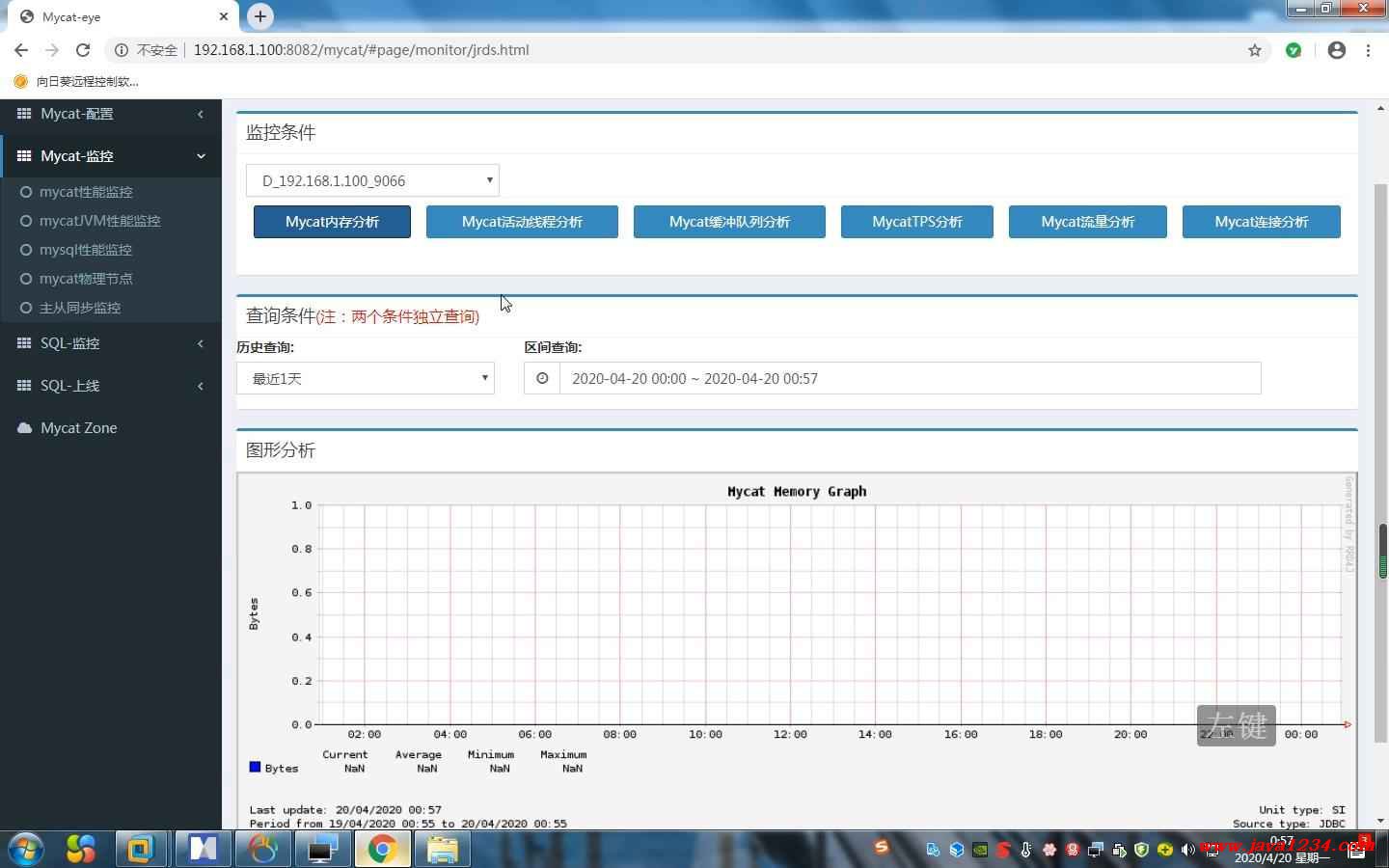Open the File Explorer folder taskbar icon
This screenshot has height=868, width=1389.
coord(443,849)
